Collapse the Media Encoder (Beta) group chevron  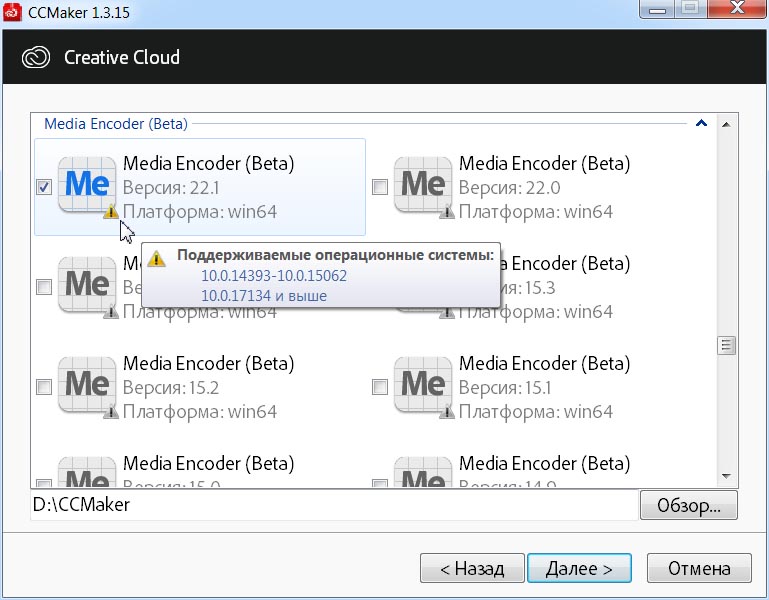(x=701, y=123)
